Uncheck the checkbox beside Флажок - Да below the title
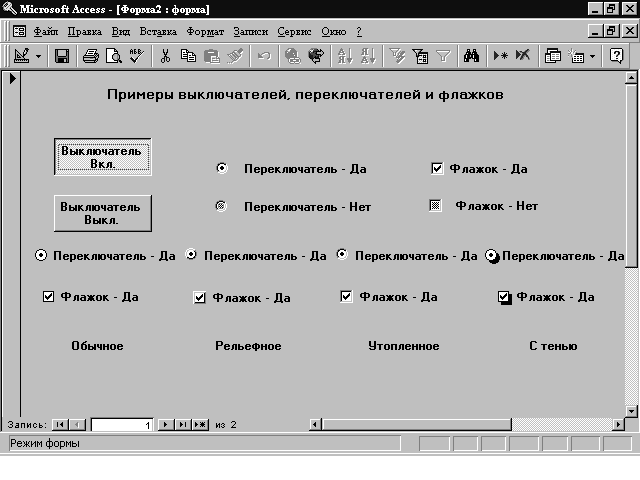This screenshot has height=480, width=640. click(x=437, y=168)
